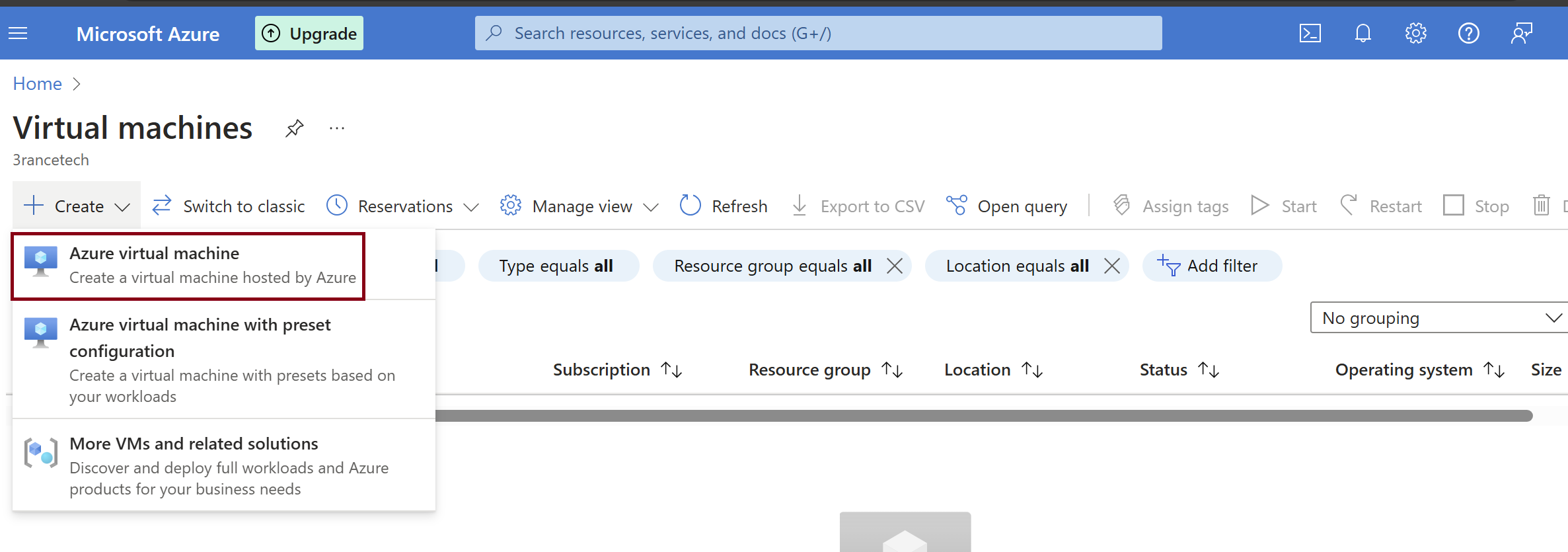Focus the search resources input field
This screenshot has width=1568, height=552.
click(818, 33)
